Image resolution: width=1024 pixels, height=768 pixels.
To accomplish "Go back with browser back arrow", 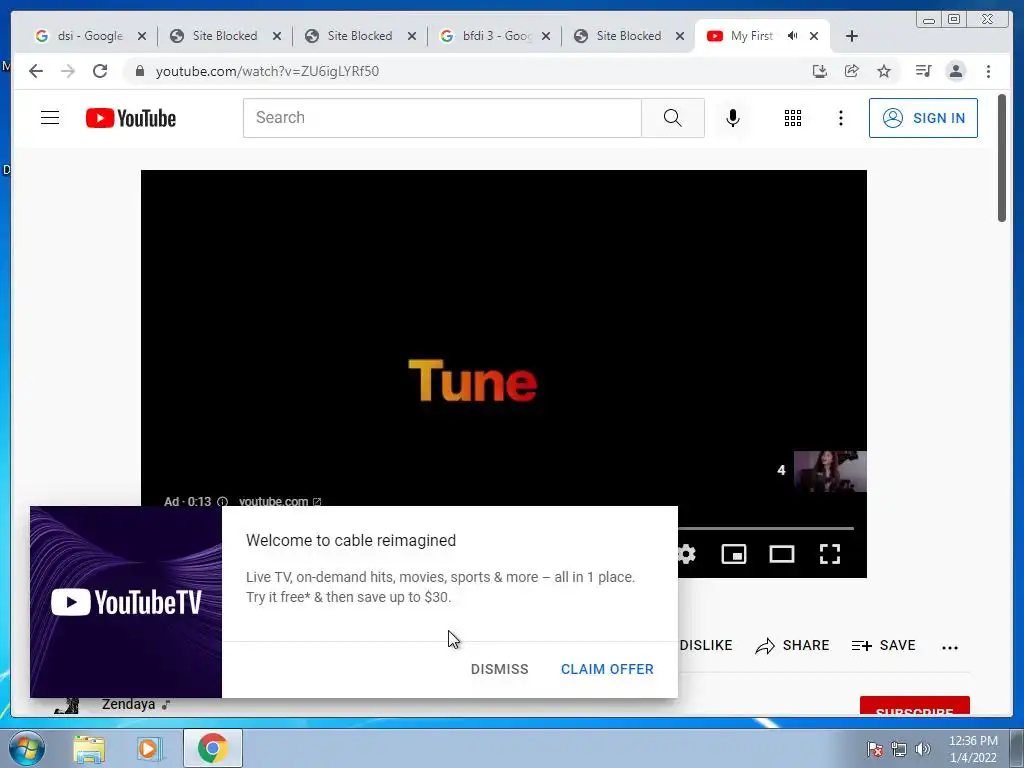I will [x=36, y=71].
